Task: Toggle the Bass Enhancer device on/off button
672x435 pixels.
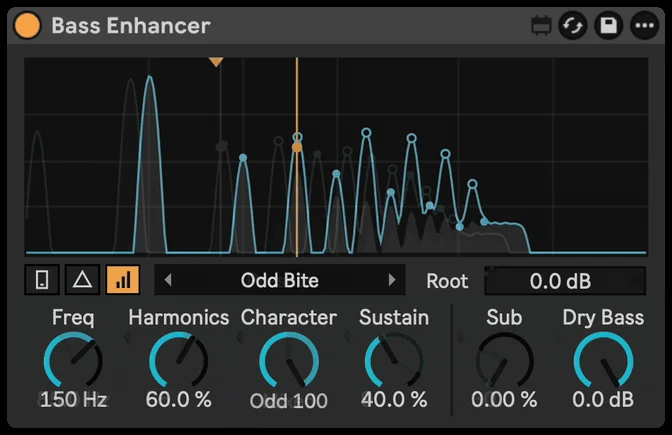Action: (x=27, y=25)
